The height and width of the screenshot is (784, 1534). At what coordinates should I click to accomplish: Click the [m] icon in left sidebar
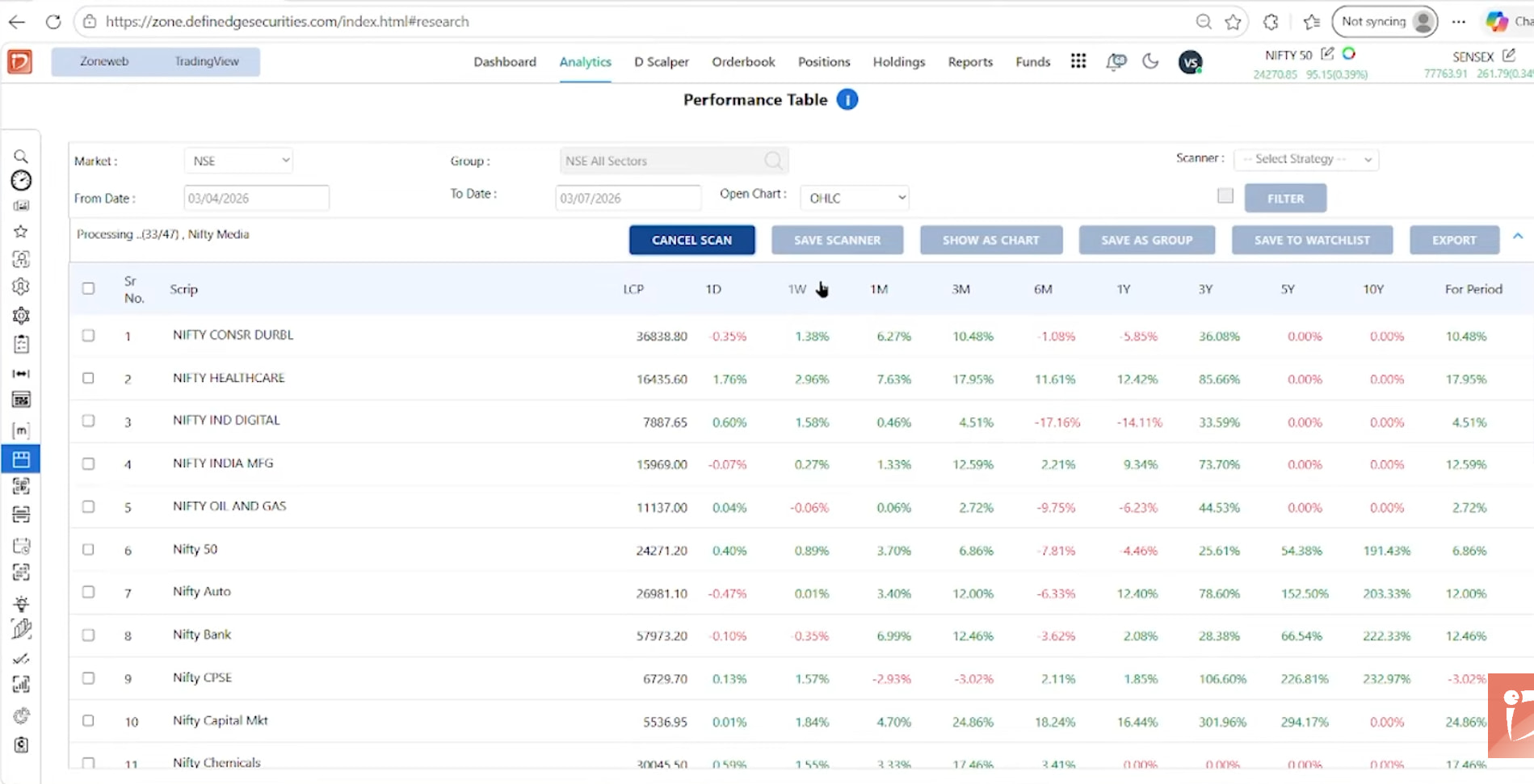coord(21,430)
